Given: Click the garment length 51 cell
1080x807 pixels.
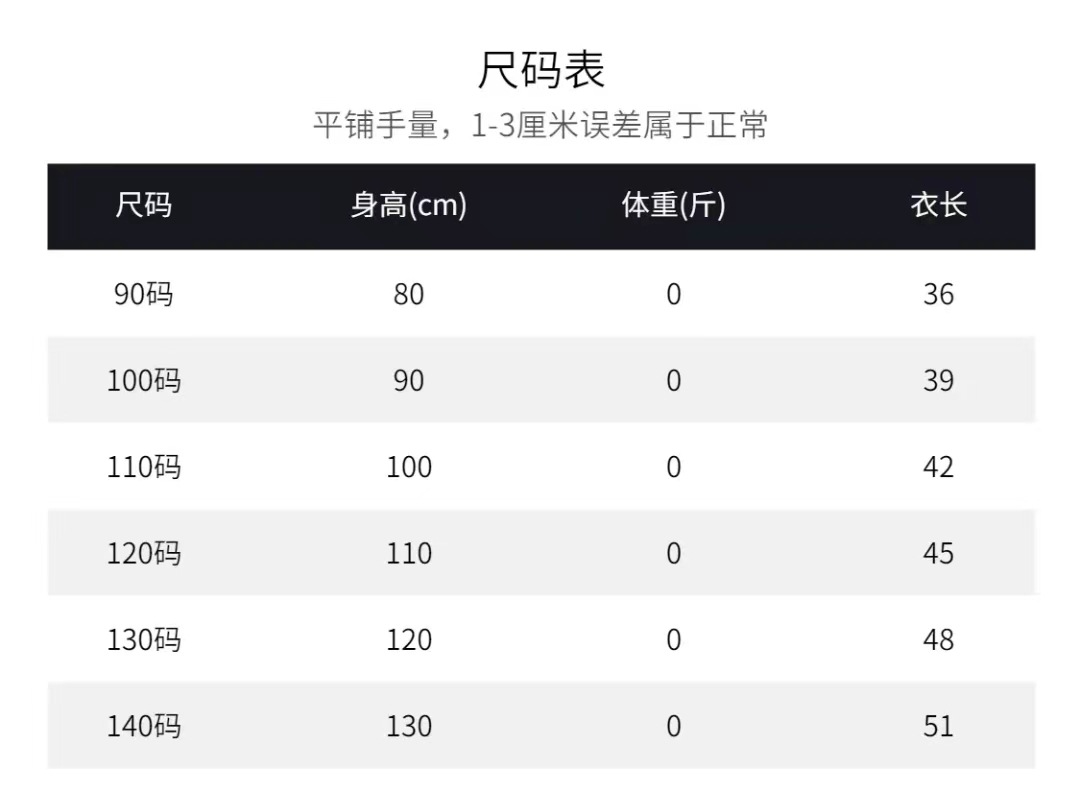Looking at the screenshot, I should click(938, 726).
